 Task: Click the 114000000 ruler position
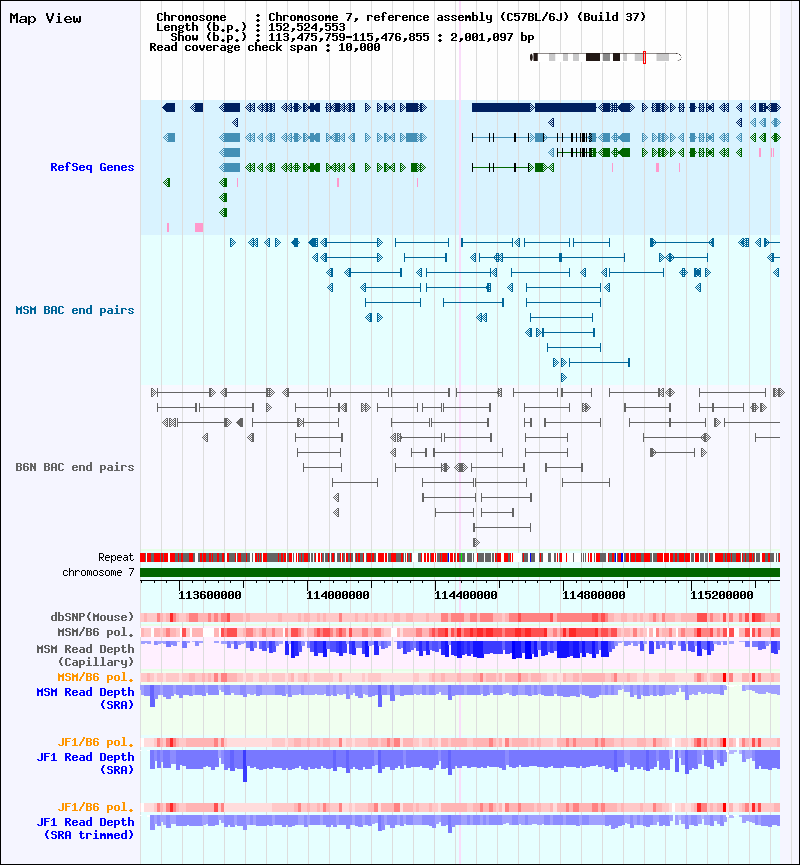click(338, 595)
